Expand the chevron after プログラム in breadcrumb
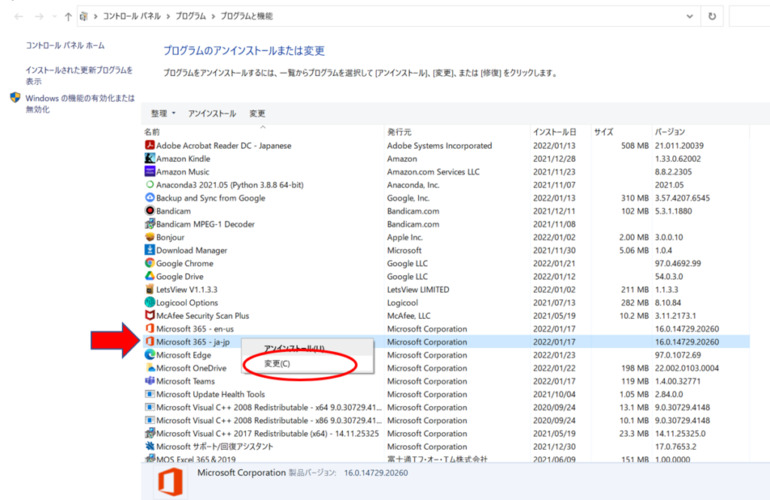This screenshot has width=770, height=500. (x=213, y=16)
